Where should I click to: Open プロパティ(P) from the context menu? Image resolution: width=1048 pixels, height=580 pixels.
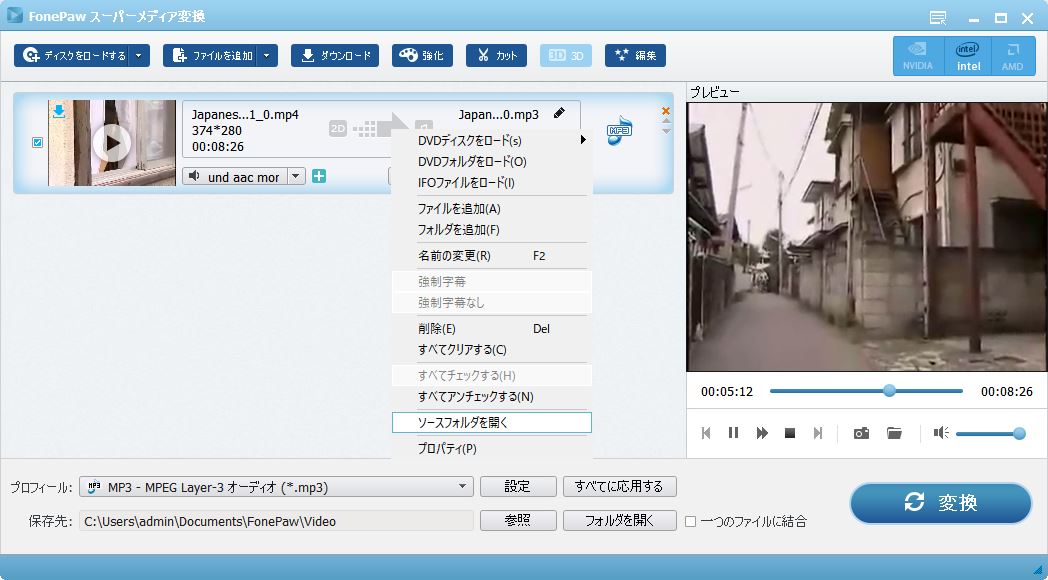[492, 448]
